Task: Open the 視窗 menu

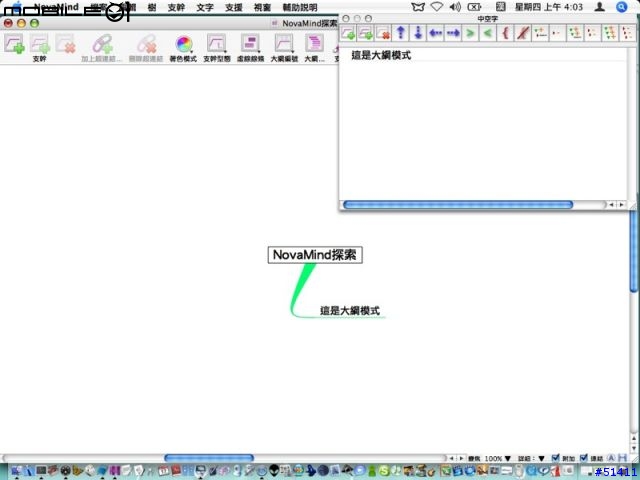Action: pos(262,7)
